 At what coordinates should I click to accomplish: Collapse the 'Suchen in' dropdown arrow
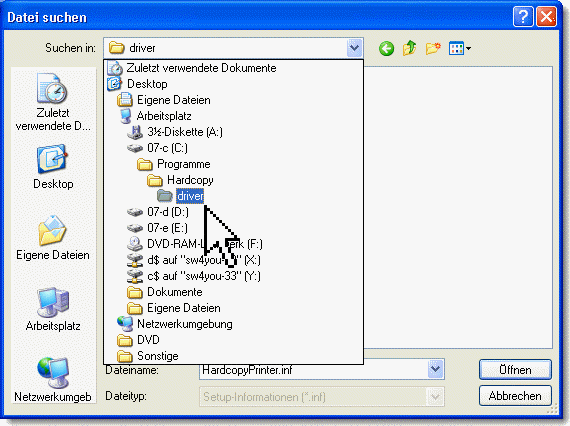pyautogui.click(x=354, y=48)
